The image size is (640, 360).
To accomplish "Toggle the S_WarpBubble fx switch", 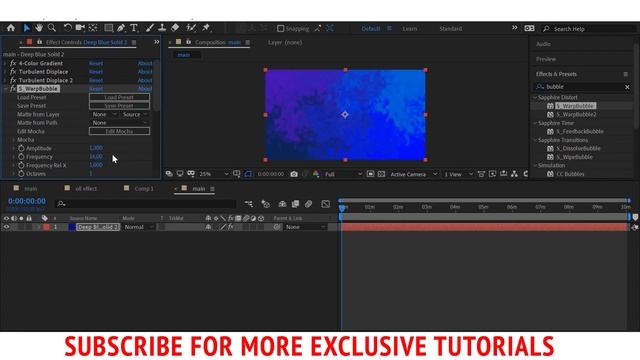I will coord(13,89).
